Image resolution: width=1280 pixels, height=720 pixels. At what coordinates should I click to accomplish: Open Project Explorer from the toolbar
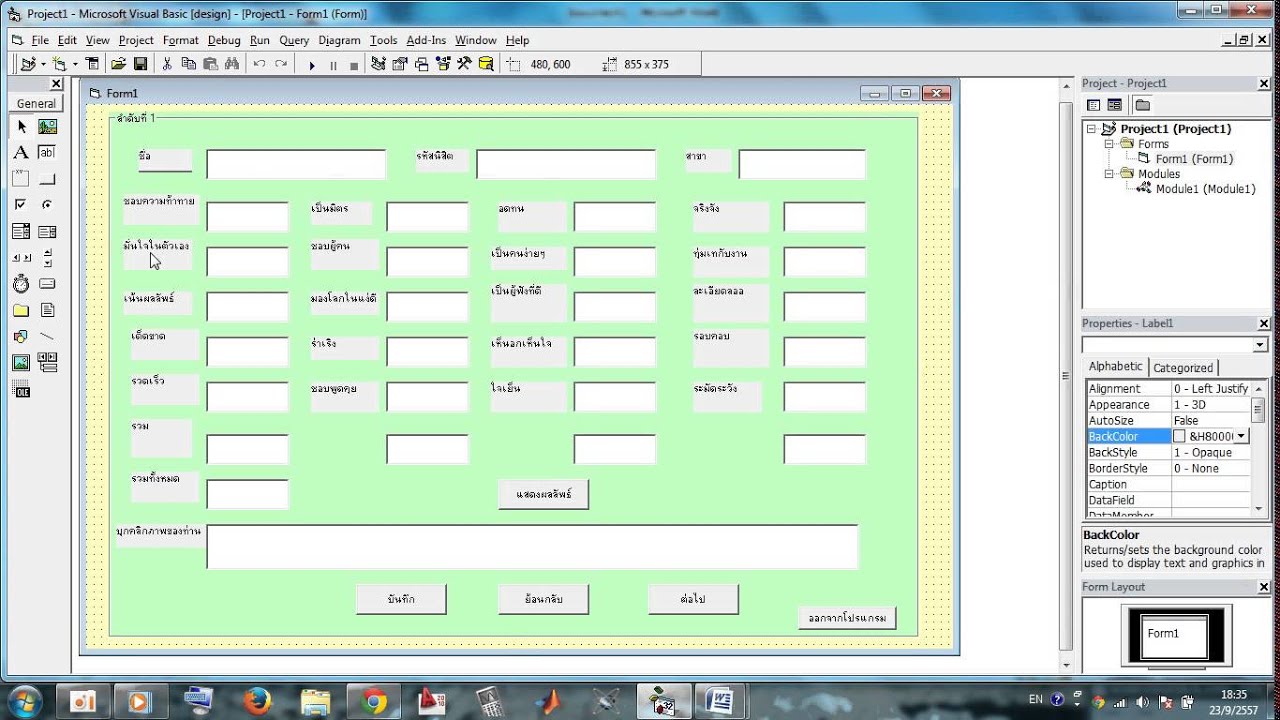(378, 64)
